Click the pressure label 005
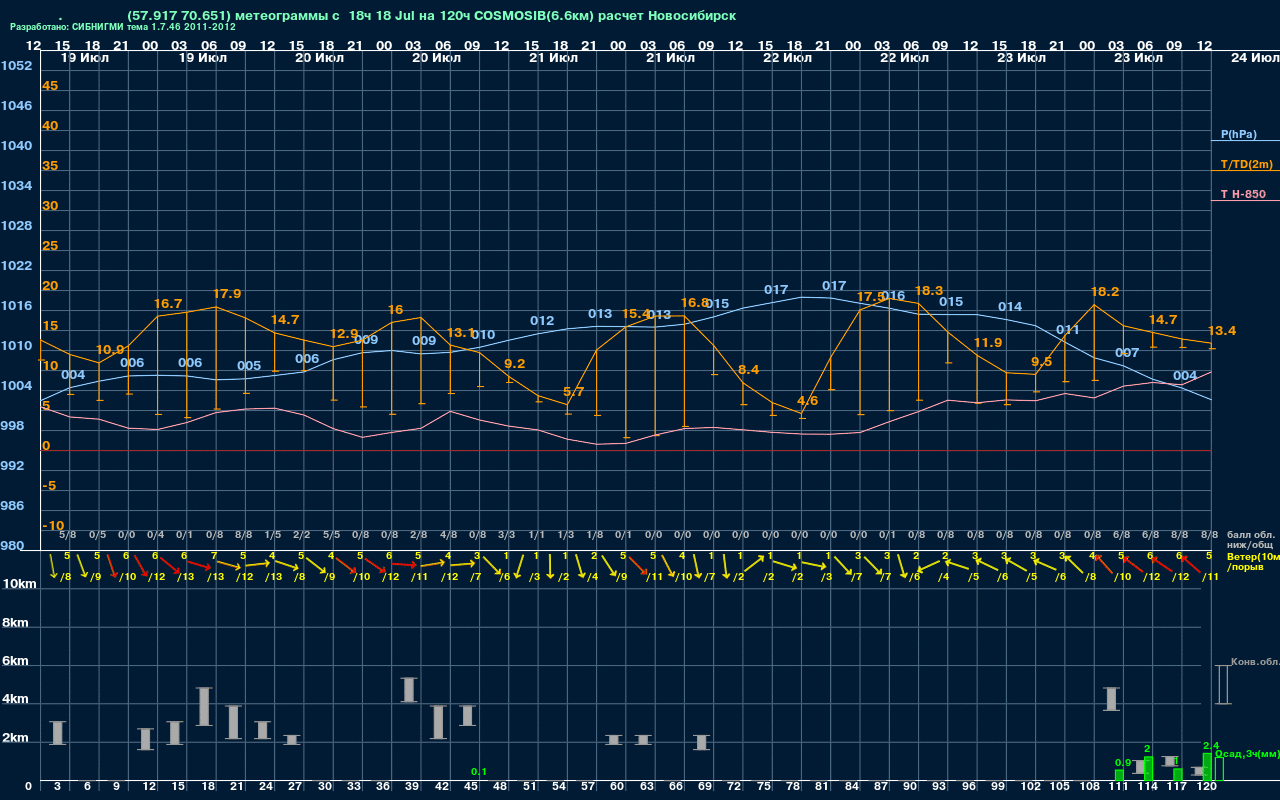The image size is (1280, 800). click(x=249, y=366)
